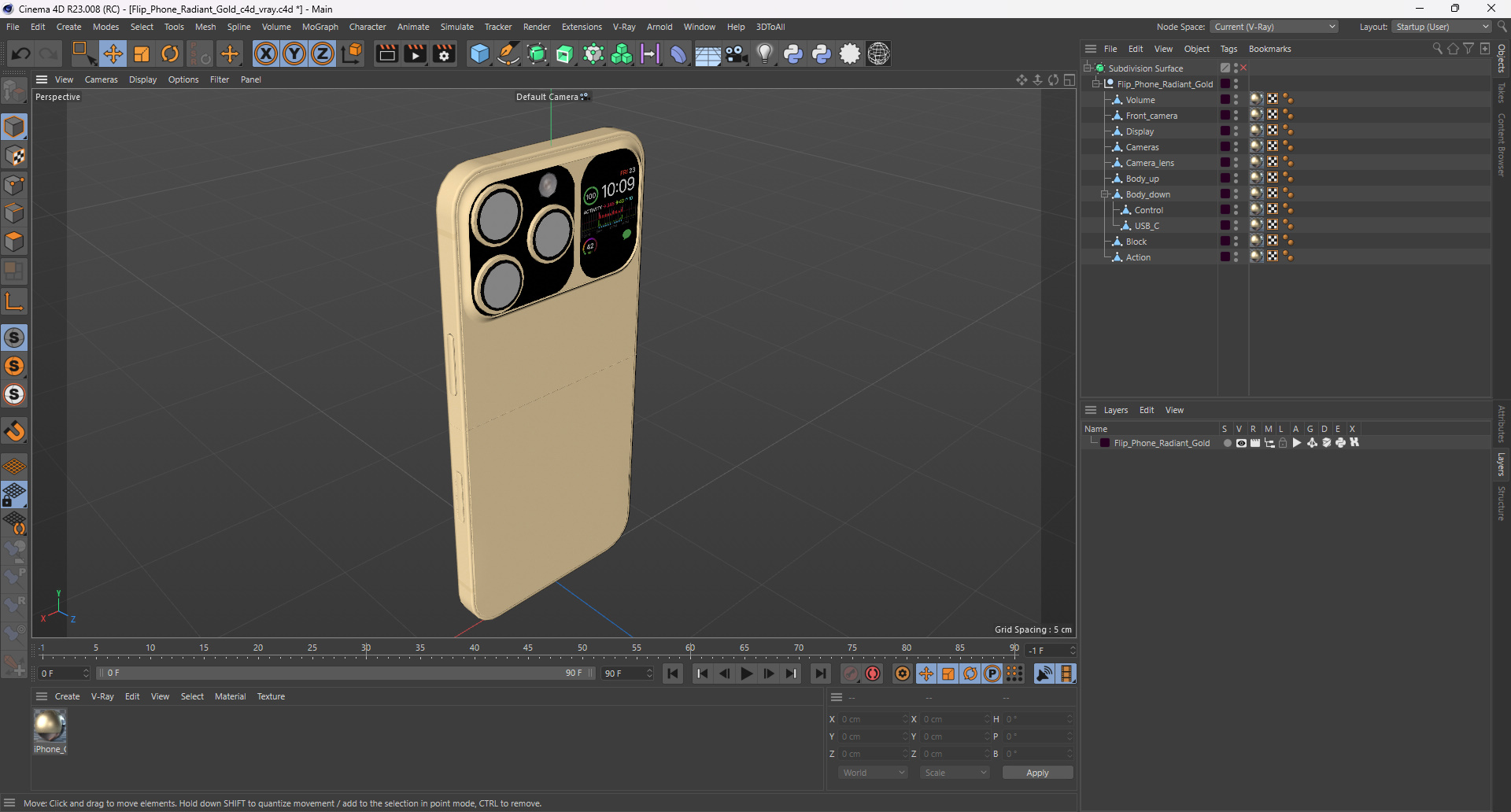The width and height of the screenshot is (1511, 812).
Task: Toggle visibility dots for Volume object
Action: [1236, 100]
